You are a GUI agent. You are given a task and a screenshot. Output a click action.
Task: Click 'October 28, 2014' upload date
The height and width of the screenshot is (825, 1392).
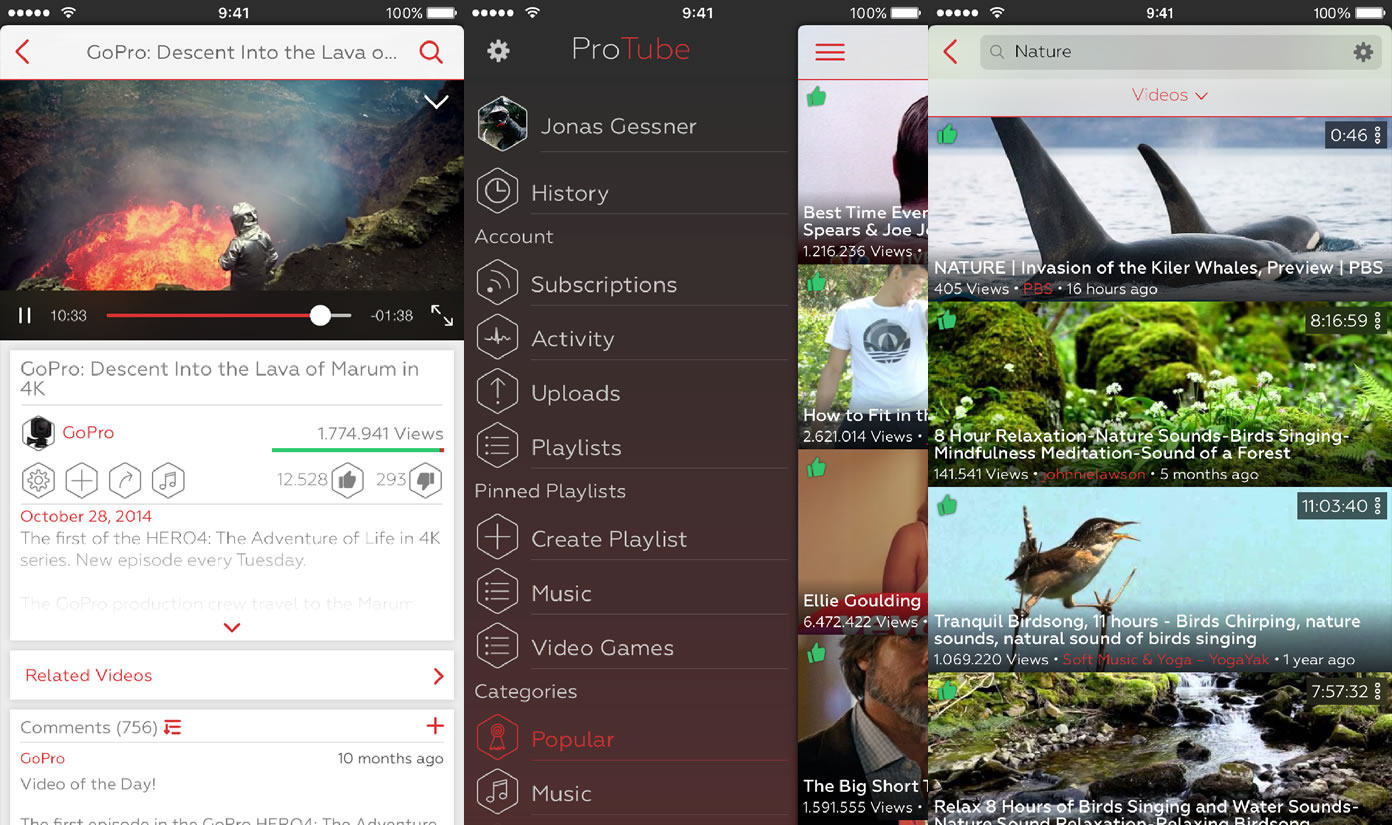click(x=86, y=516)
